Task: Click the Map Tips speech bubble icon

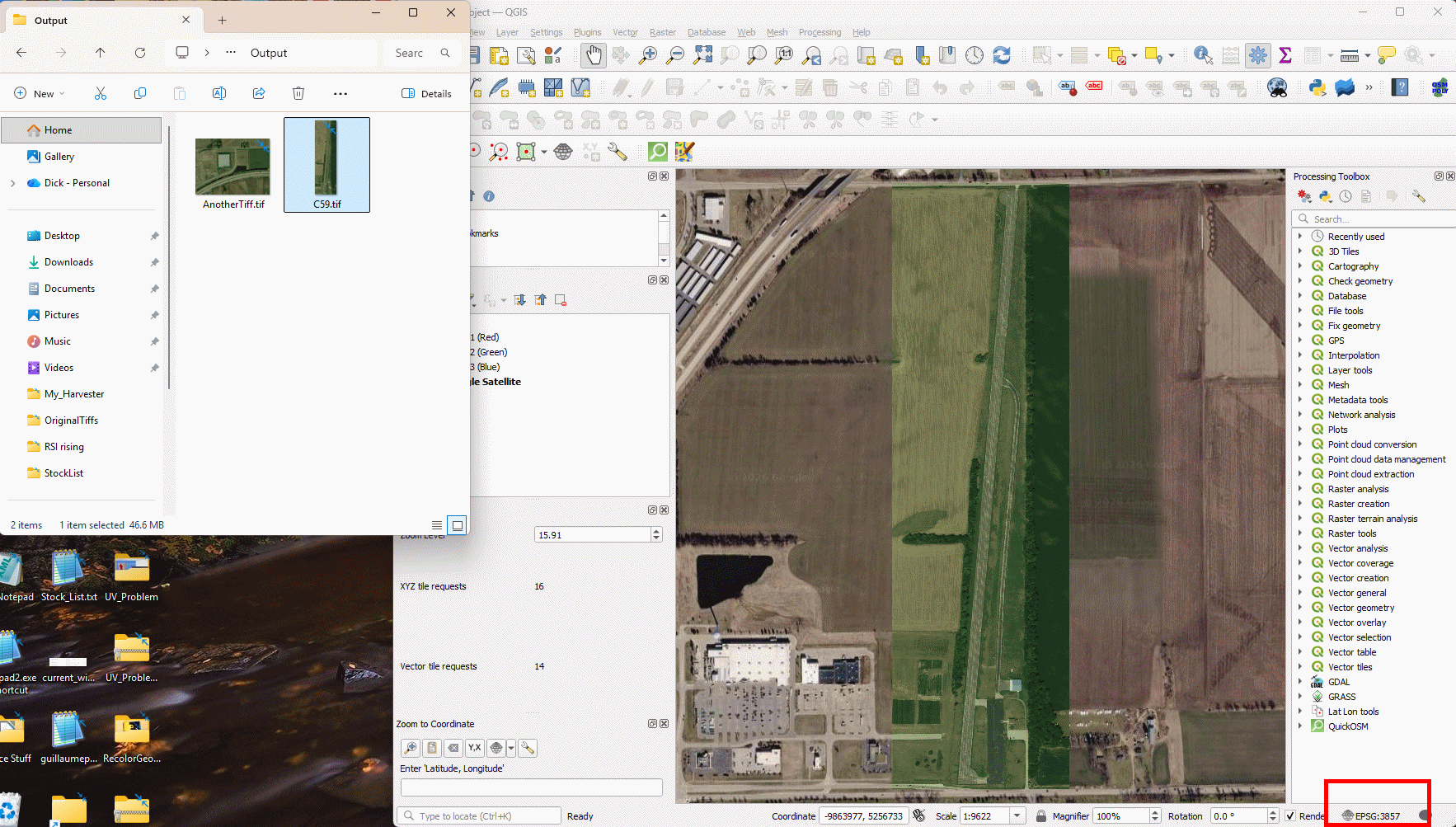Action: (x=1387, y=55)
